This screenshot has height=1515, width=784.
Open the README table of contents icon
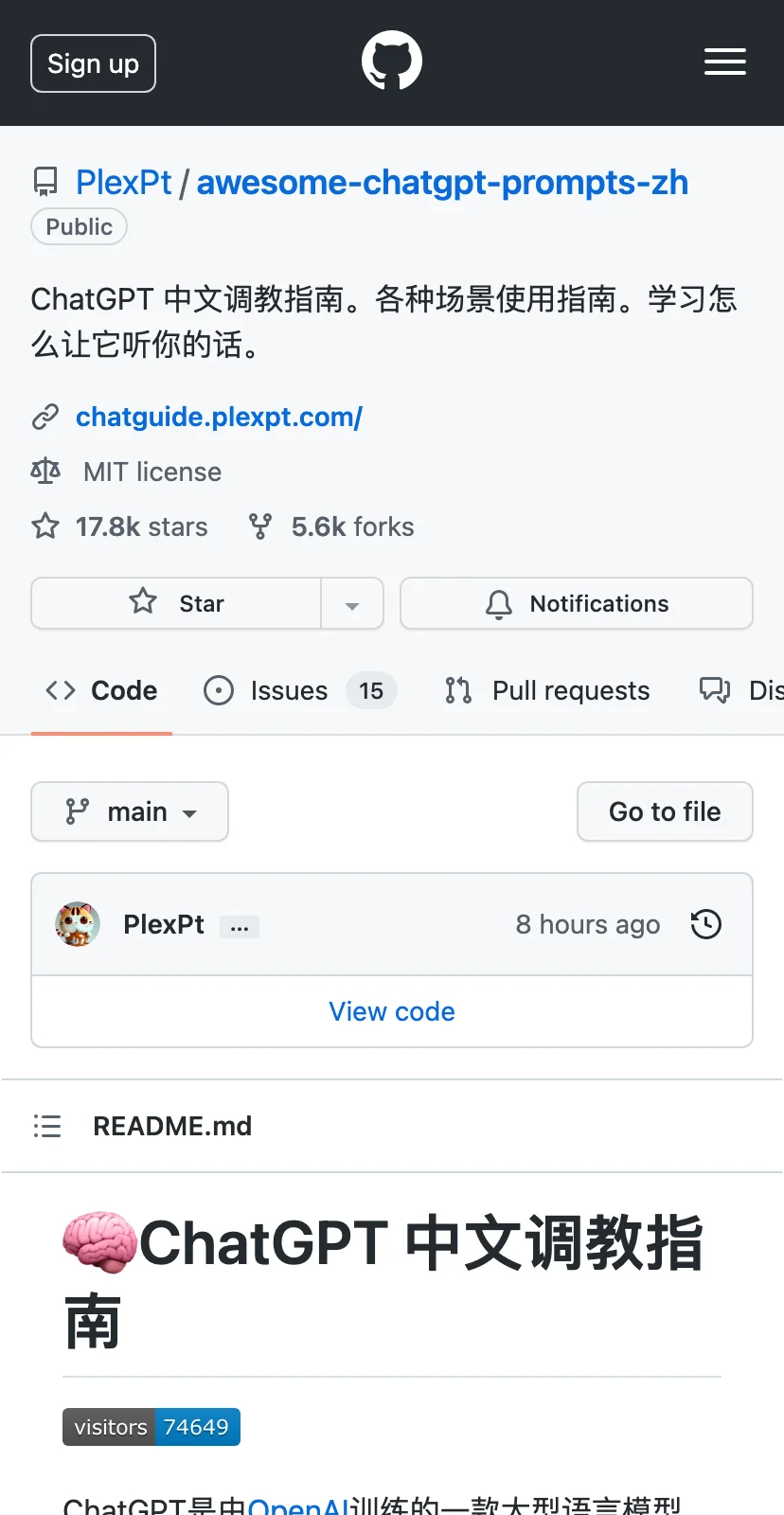point(47,1126)
